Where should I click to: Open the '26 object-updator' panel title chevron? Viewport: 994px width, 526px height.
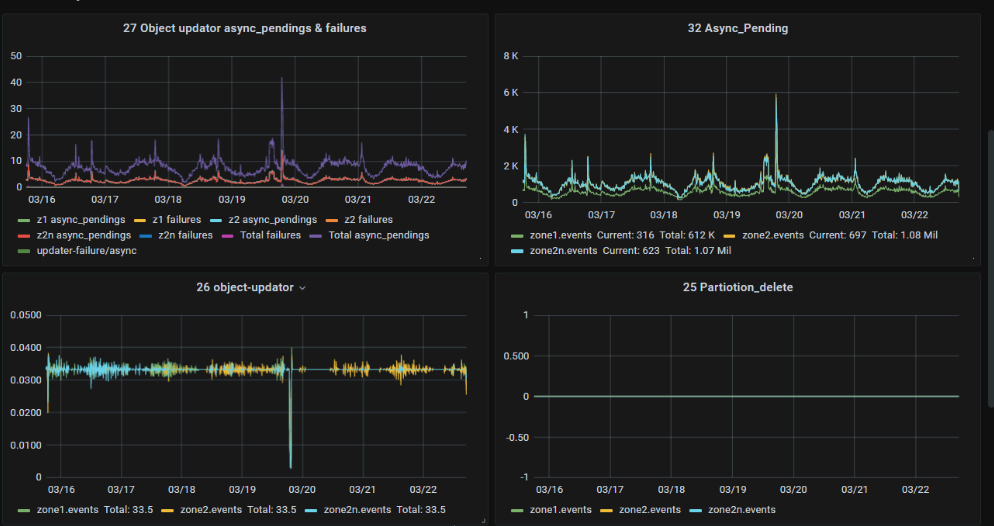(303, 288)
